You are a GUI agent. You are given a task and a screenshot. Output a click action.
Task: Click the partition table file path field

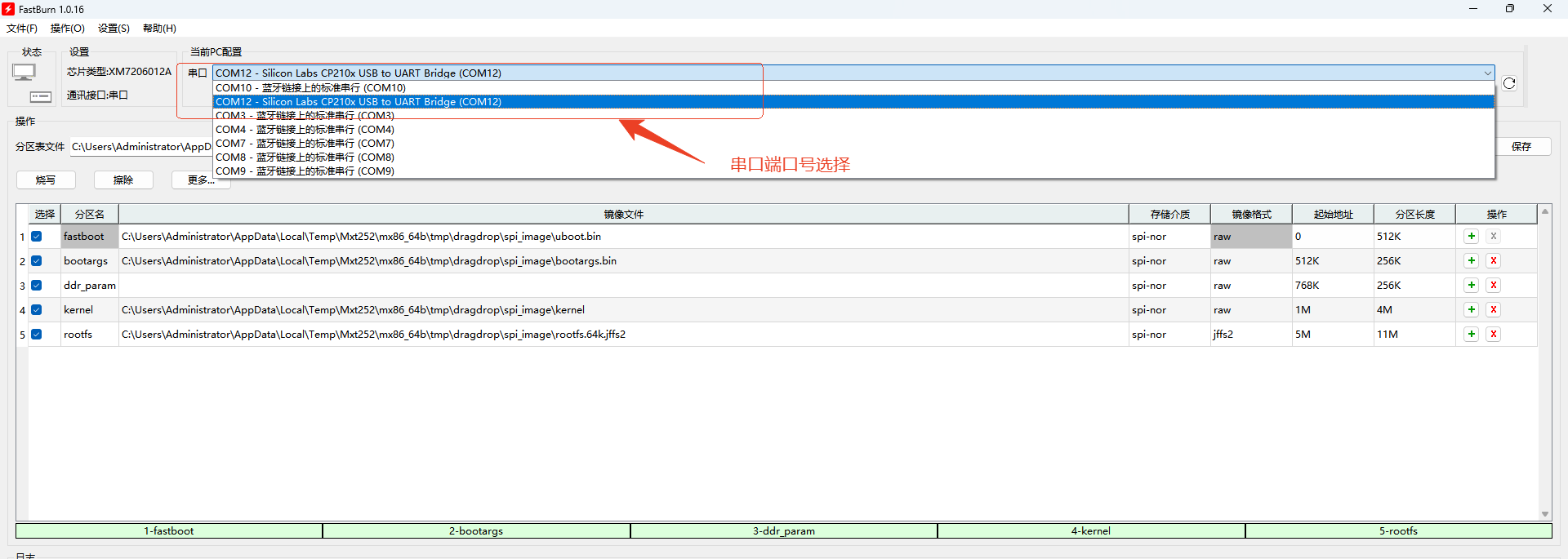tap(141, 147)
